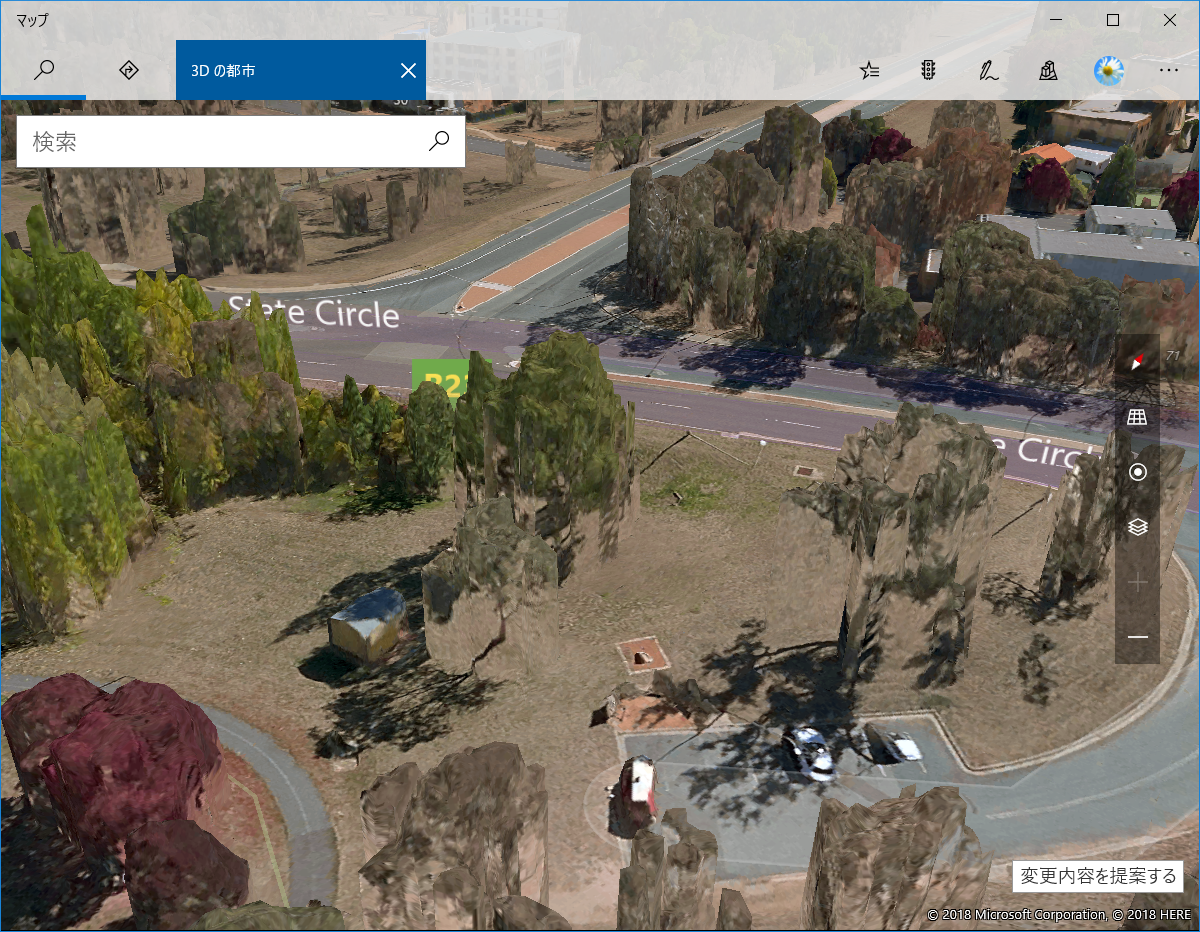This screenshot has width=1200, height=932.
Task: Click the account avatar icon
Action: coord(1108,70)
